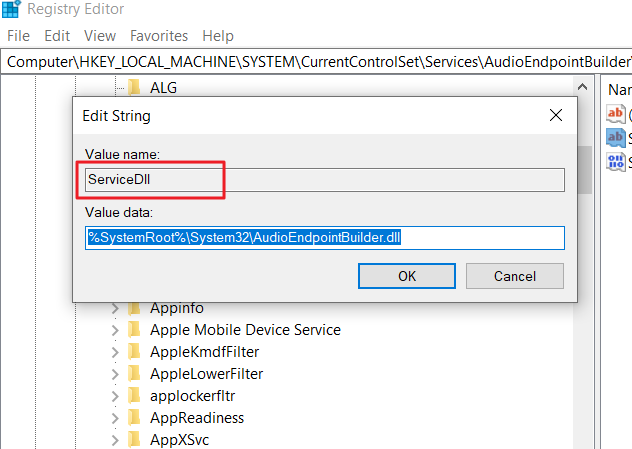Click the applockerfltr folder icon

click(134, 396)
